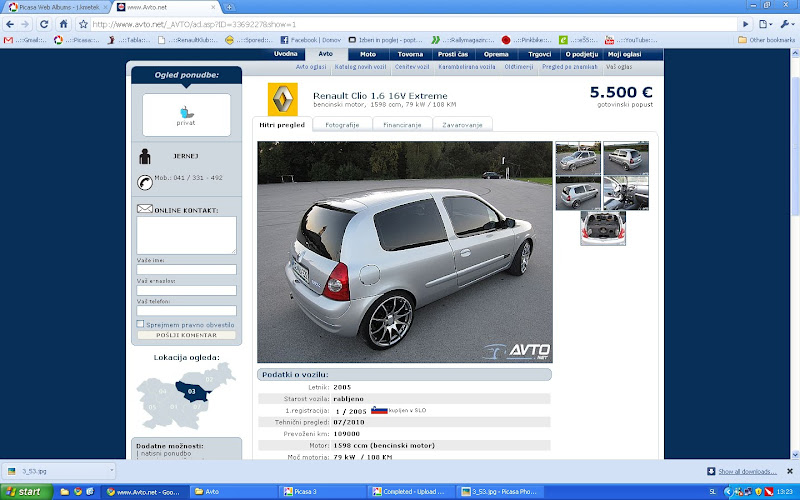Click the Cenitev vozil link

412,67
